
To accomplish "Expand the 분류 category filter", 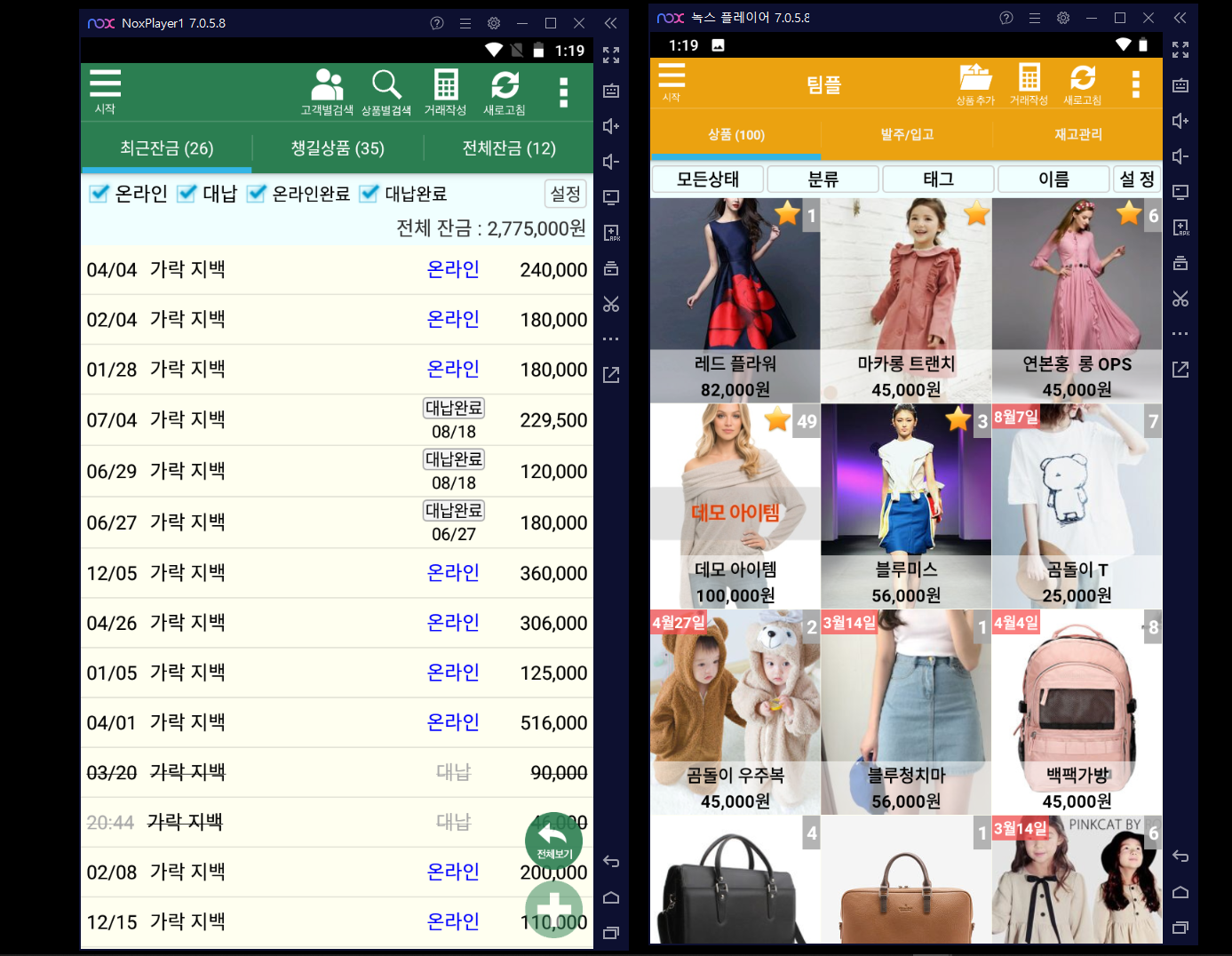I will tap(823, 179).
